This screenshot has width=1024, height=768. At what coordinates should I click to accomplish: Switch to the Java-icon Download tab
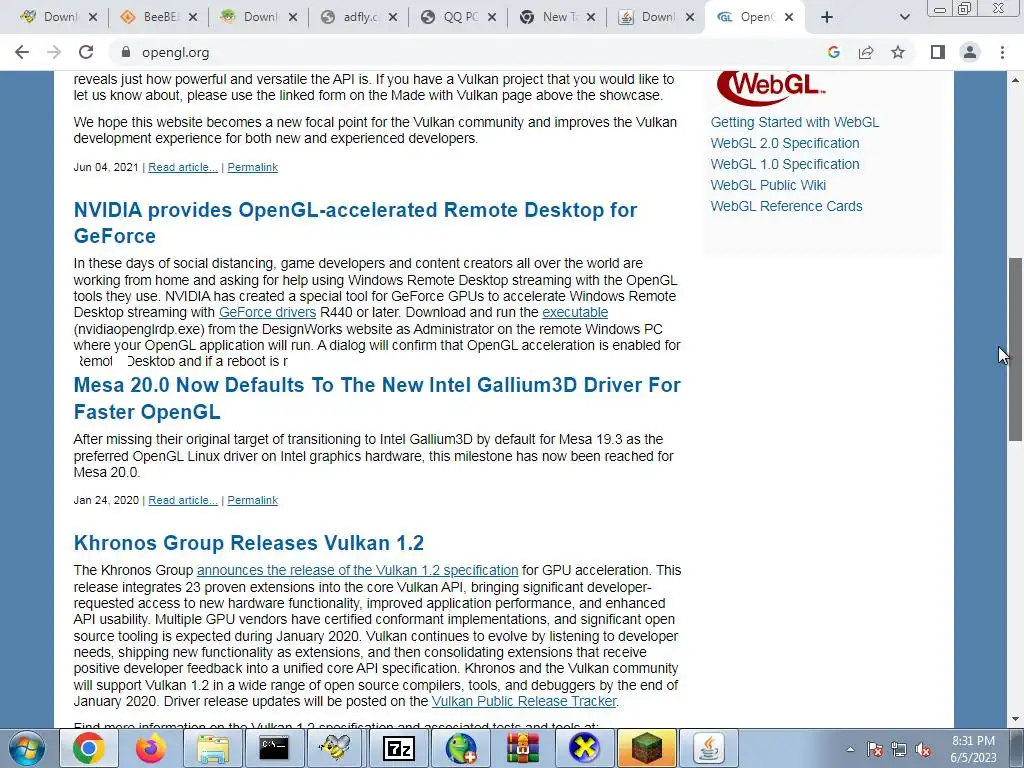[x=649, y=18]
